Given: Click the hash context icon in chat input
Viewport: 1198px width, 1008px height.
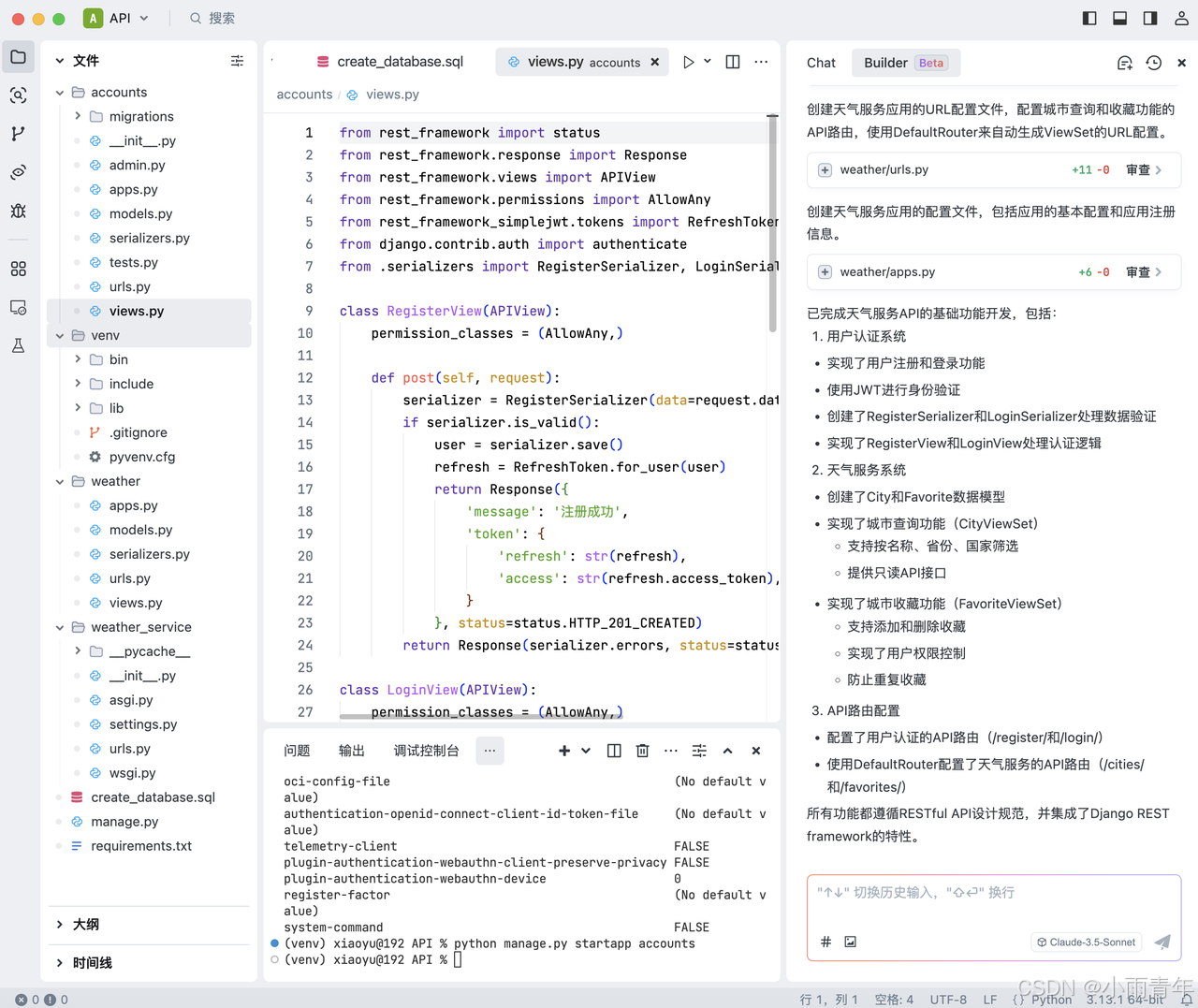Looking at the screenshot, I should [825, 942].
